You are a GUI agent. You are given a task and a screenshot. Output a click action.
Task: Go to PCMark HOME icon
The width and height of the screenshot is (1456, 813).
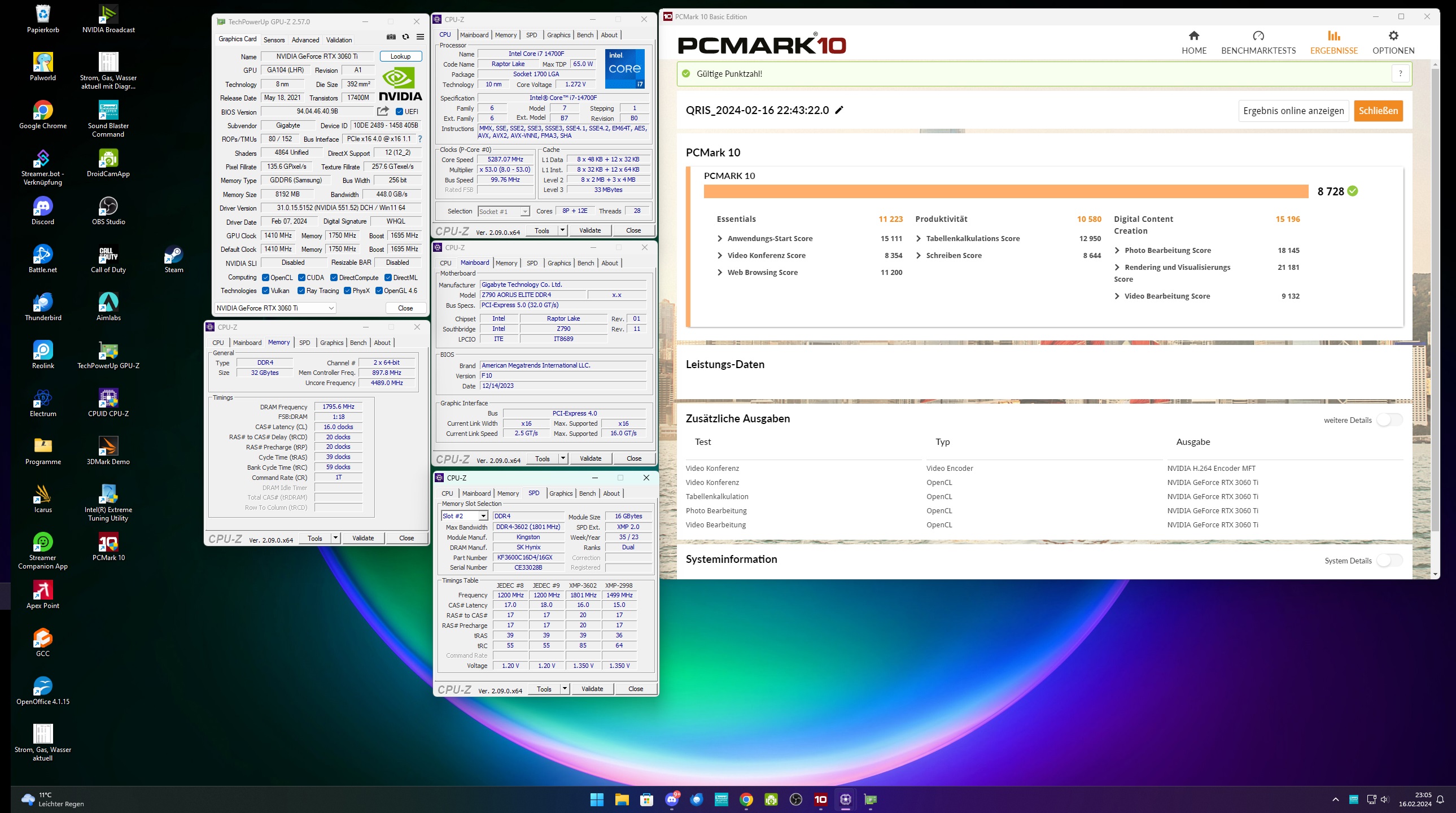[x=1193, y=36]
